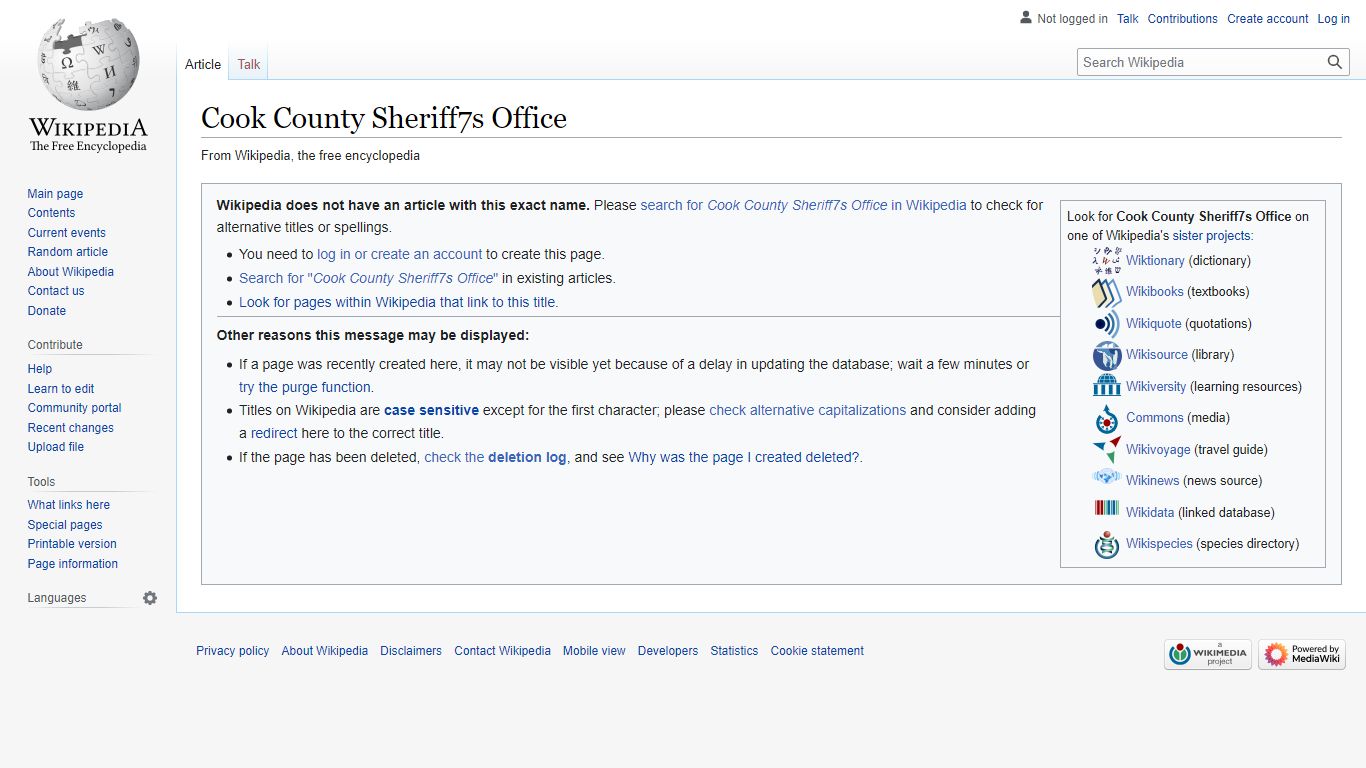Image resolution: width=1366 pixels, height=768 pixels.
Task: Click the Log in link
Action: coord(1334,18)
